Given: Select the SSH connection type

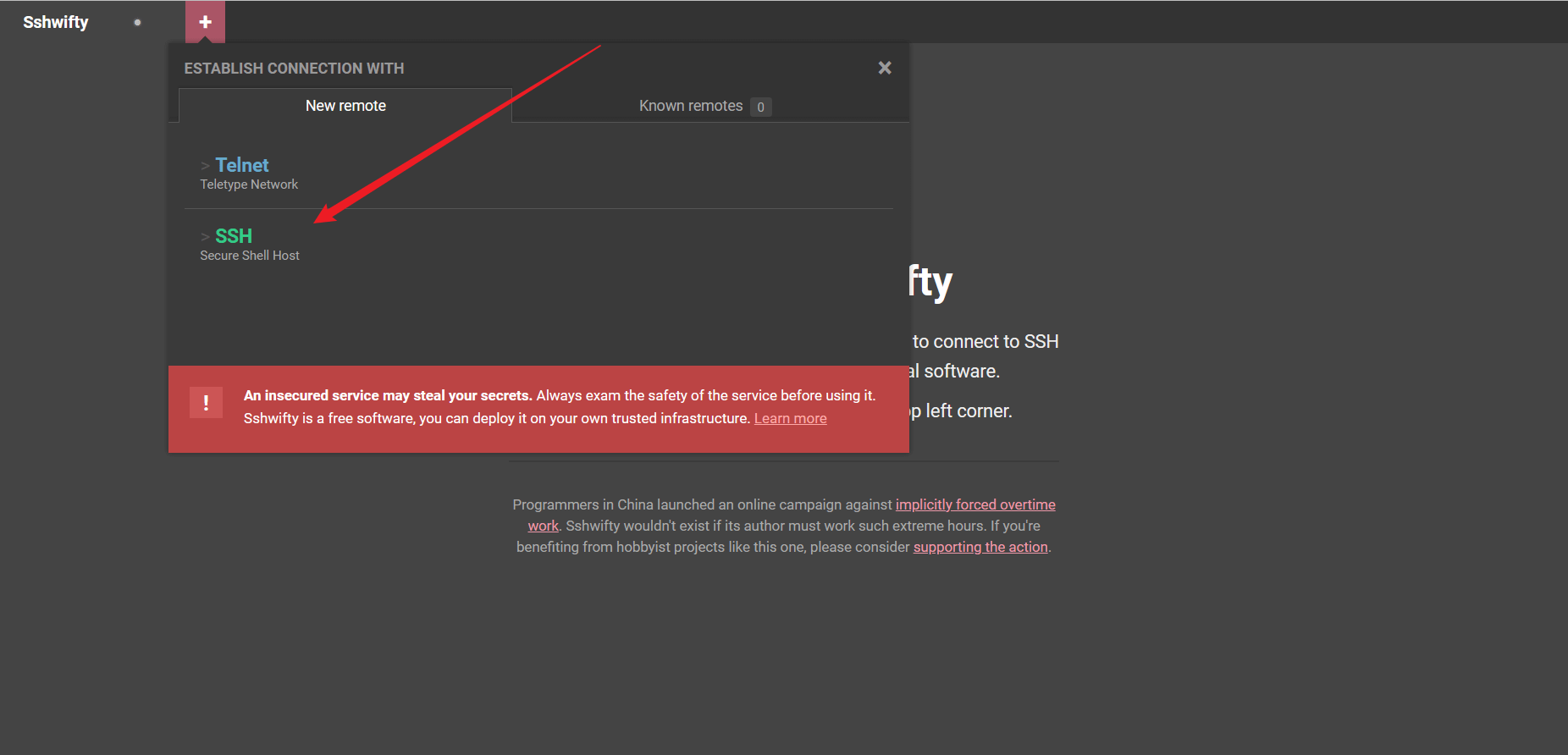Looking at the screenshot, I should pyautogui.click(x=234, y=236).
